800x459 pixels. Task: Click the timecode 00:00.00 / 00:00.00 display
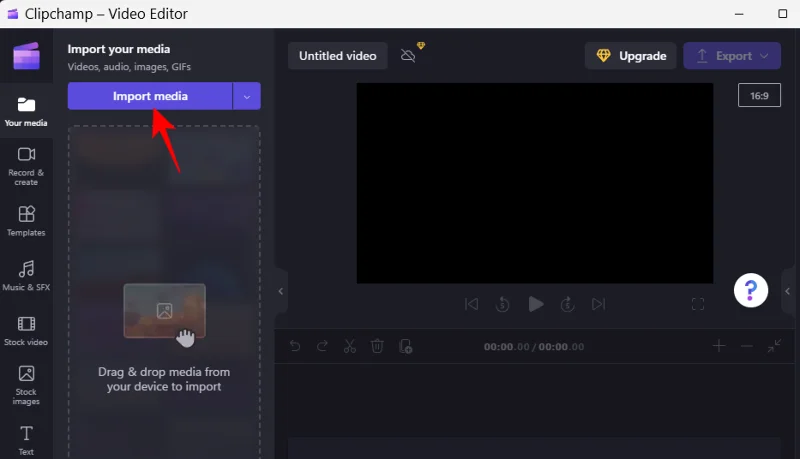point(534,347)
